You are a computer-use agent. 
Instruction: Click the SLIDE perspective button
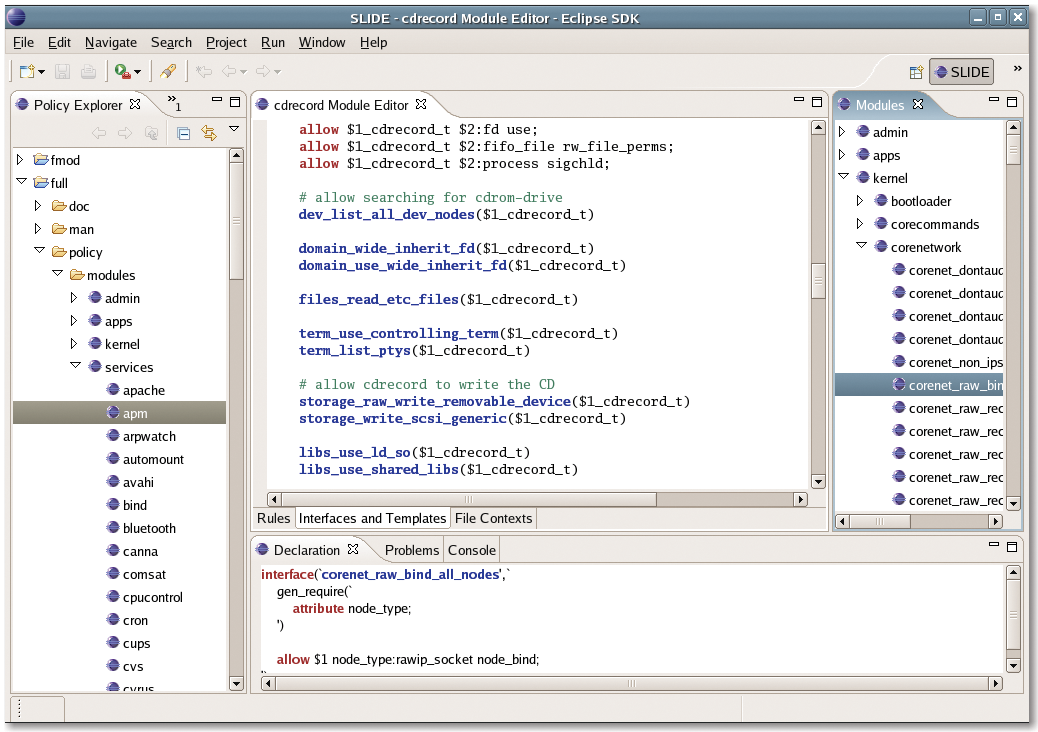click(x=962, y=72)
